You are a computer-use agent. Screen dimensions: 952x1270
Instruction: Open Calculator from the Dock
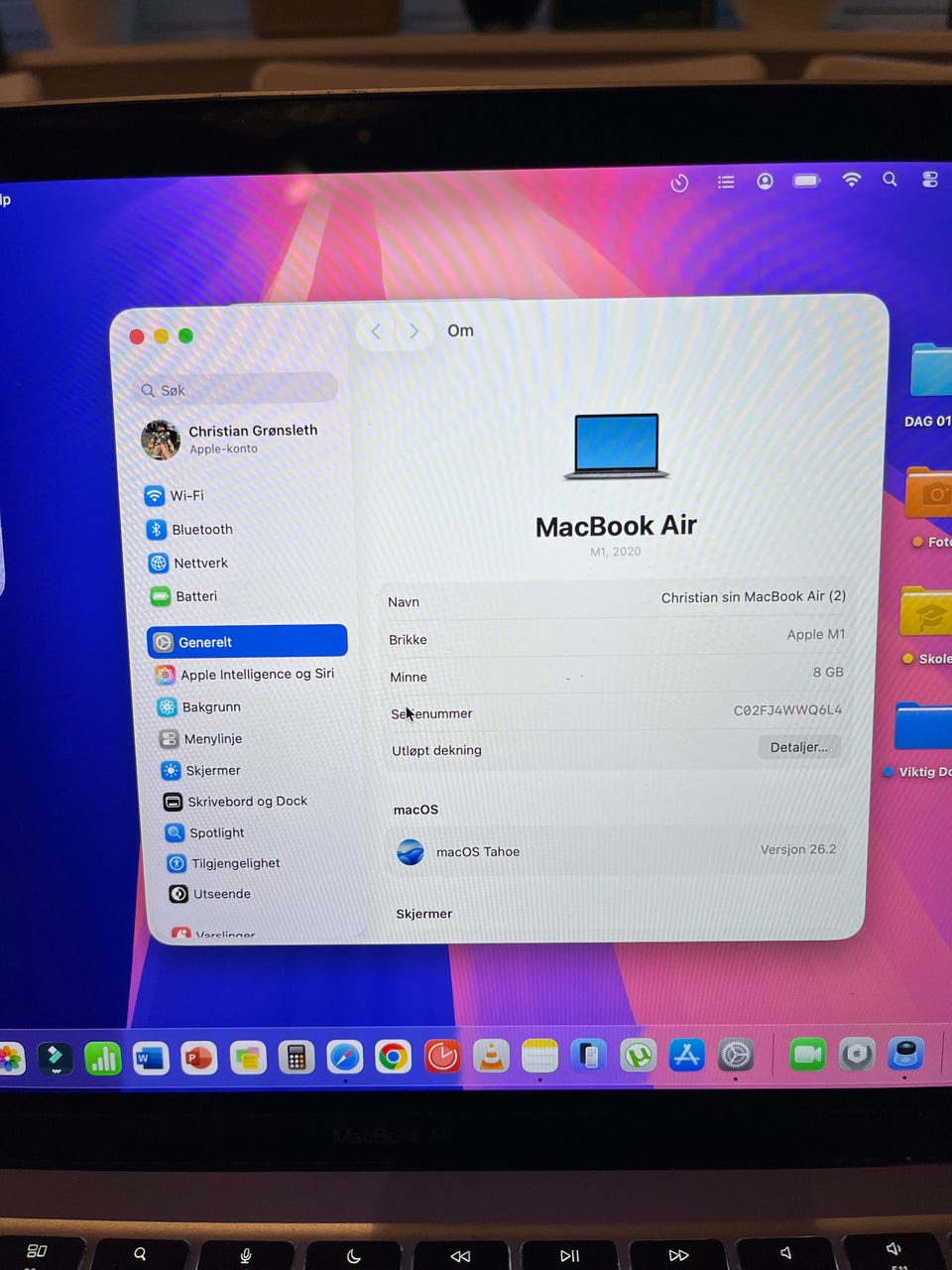[x=296, y=1058]
